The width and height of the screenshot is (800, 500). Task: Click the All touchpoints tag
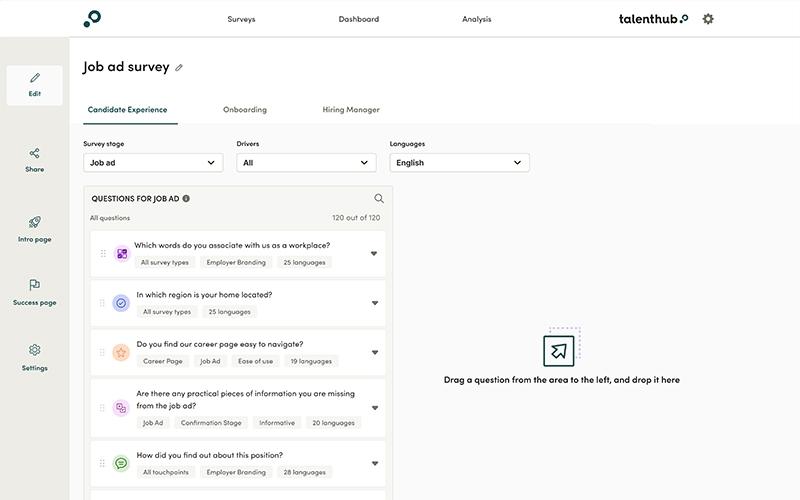pos(166,472)
